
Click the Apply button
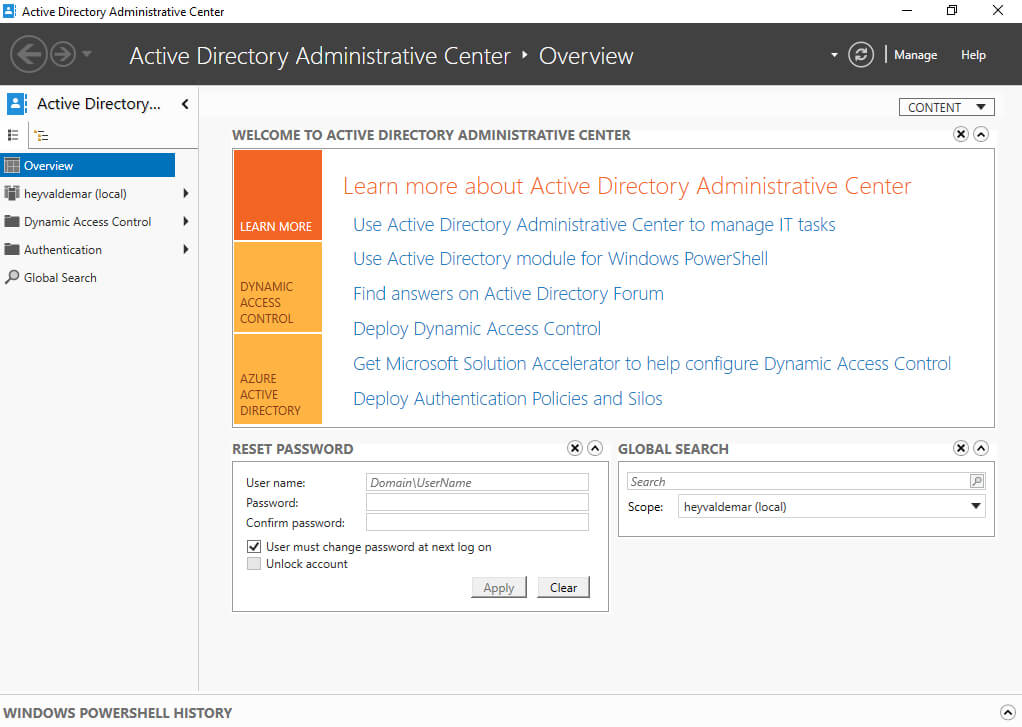tap(499, 587)
